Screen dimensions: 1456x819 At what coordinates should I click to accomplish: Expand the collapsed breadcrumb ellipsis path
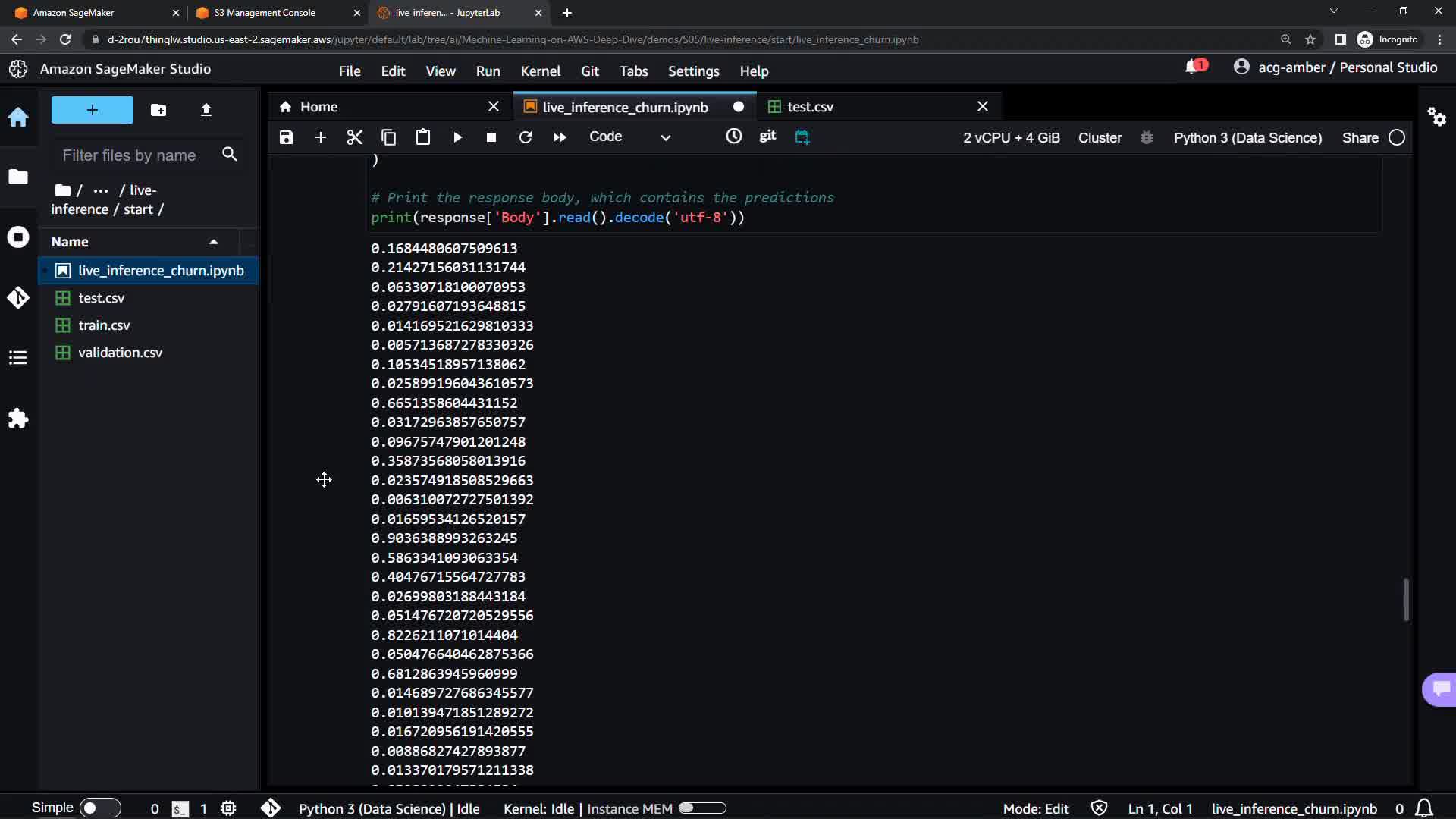pos(100,190)
